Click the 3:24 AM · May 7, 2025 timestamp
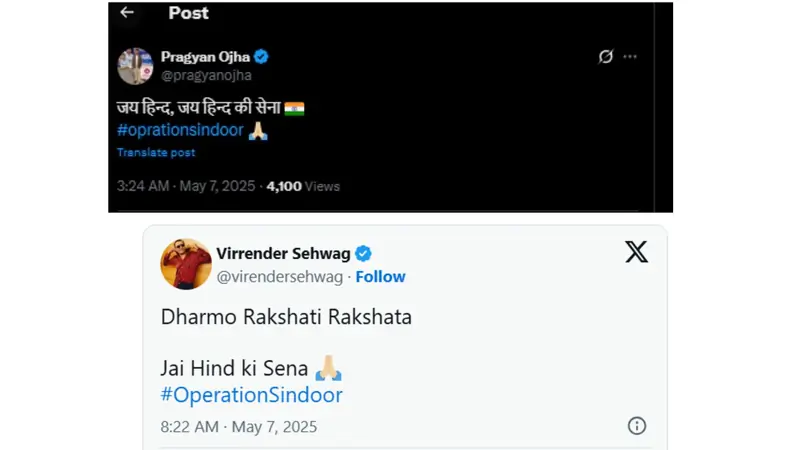 coord(187,186)
